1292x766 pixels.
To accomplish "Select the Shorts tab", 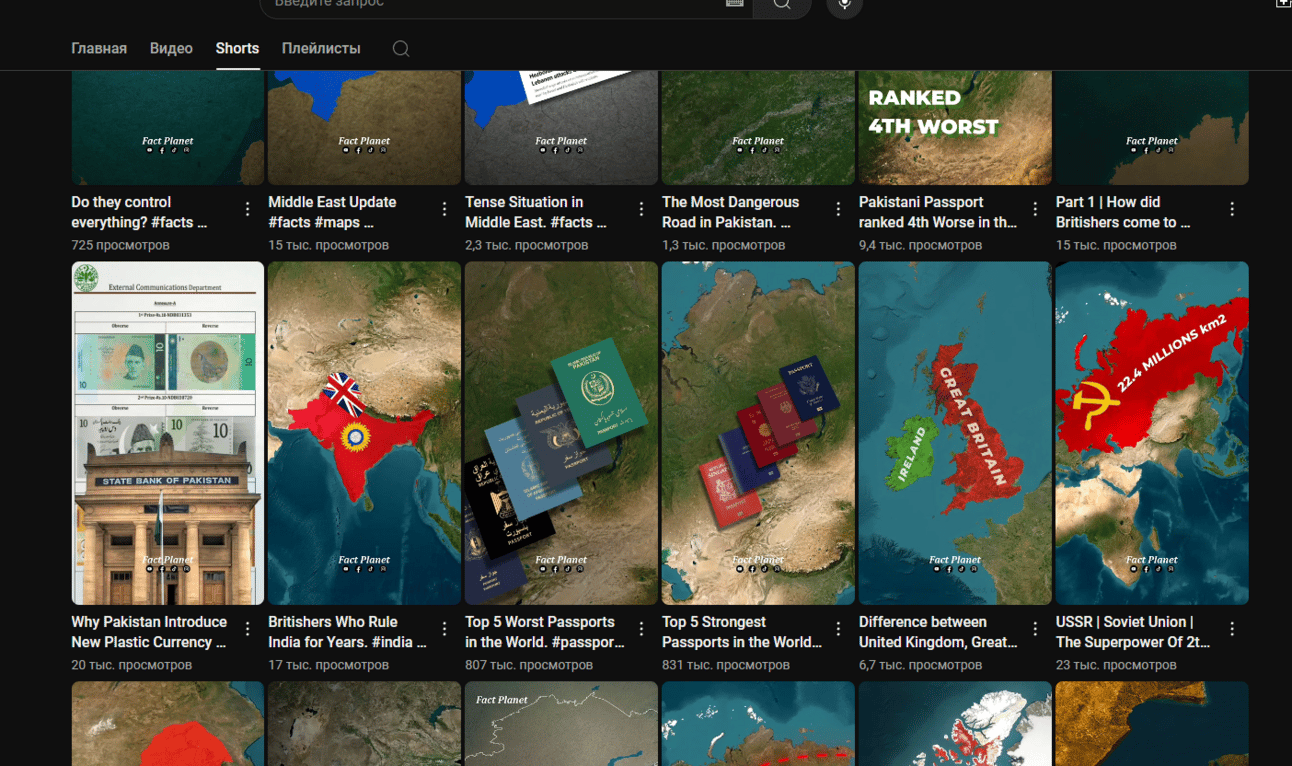I will click(x=237, y=48).
